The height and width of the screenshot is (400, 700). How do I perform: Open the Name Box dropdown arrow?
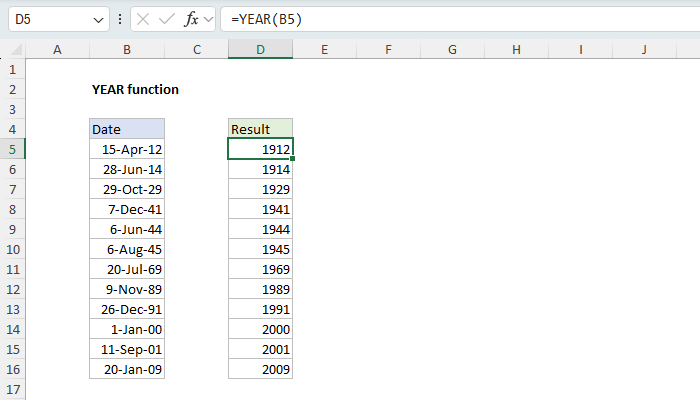pos(98,20)
